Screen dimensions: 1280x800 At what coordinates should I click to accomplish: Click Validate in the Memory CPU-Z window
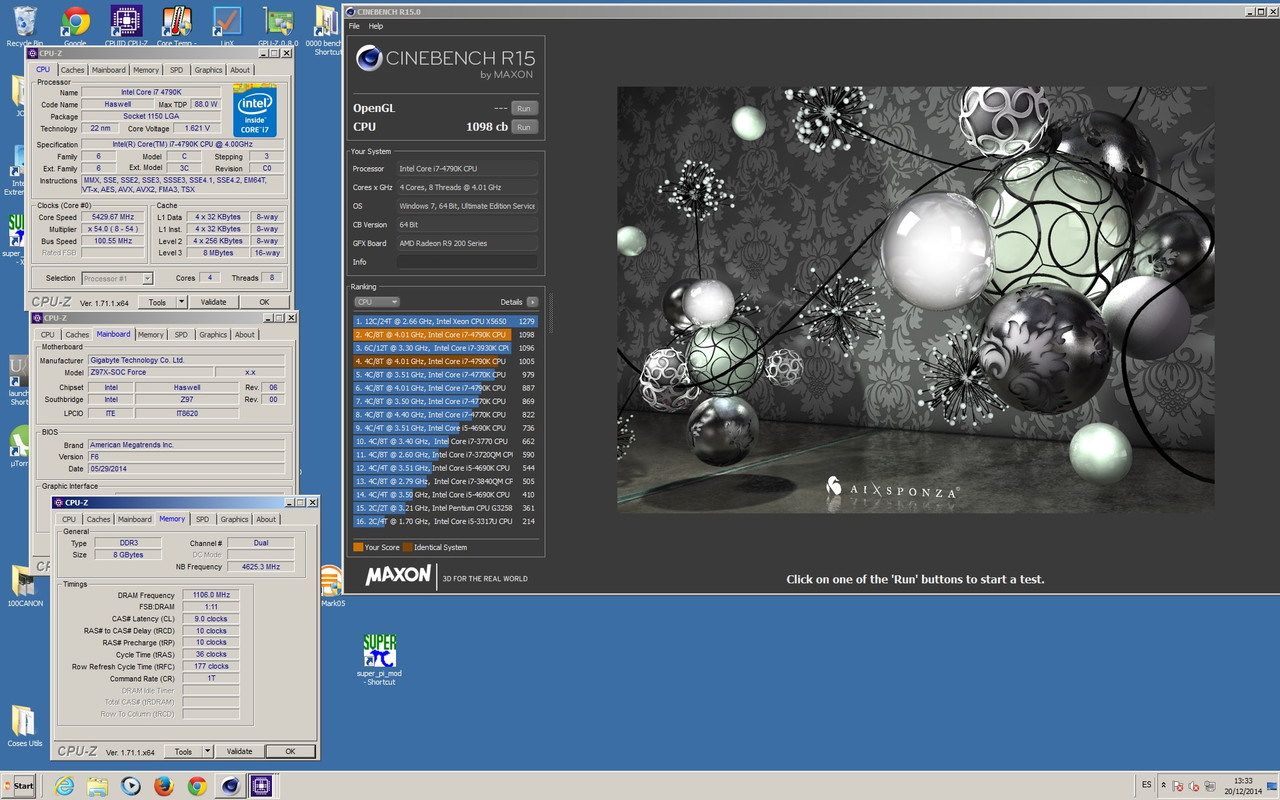click(240, 751)
